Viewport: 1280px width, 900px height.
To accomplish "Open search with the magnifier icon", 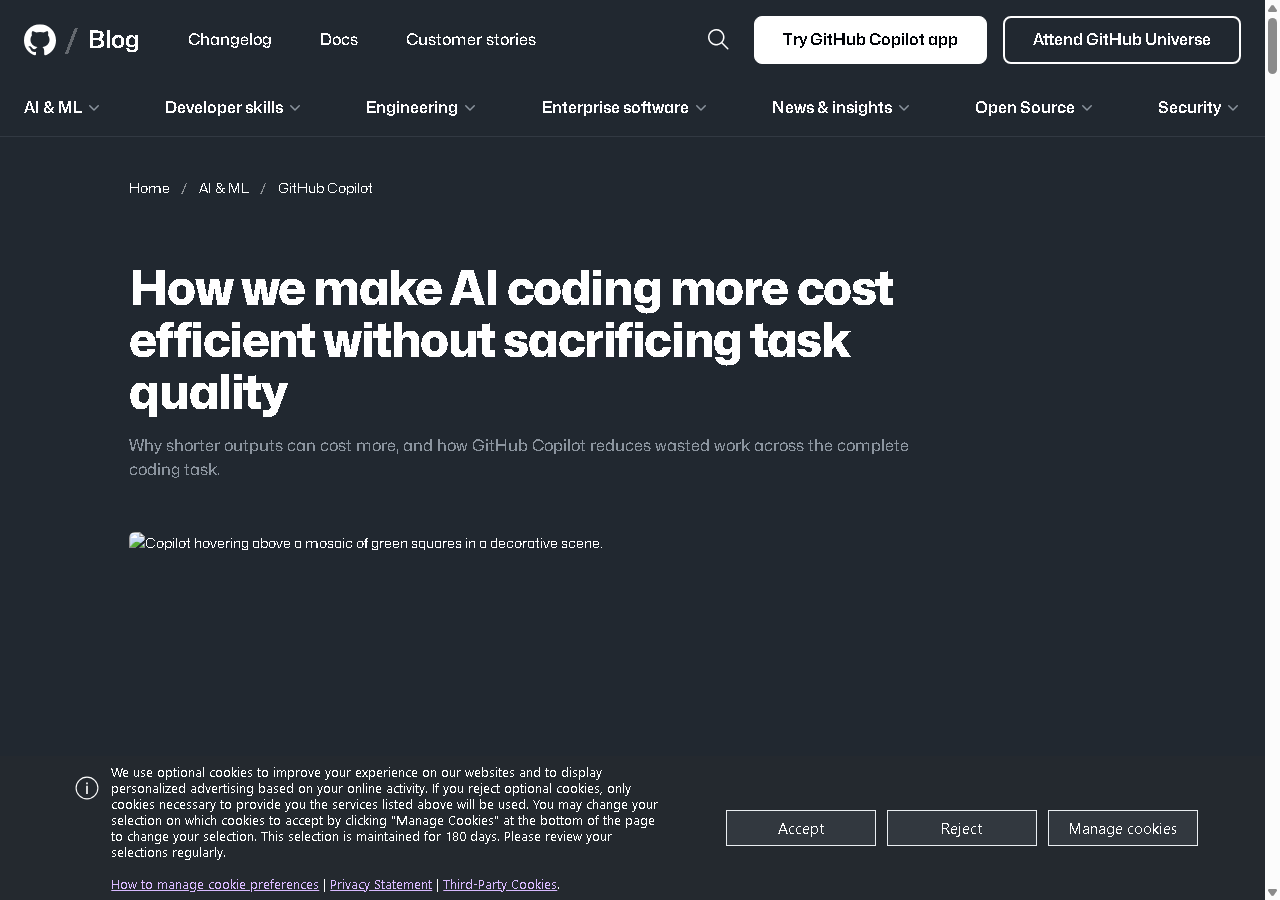I will [718, 39].
